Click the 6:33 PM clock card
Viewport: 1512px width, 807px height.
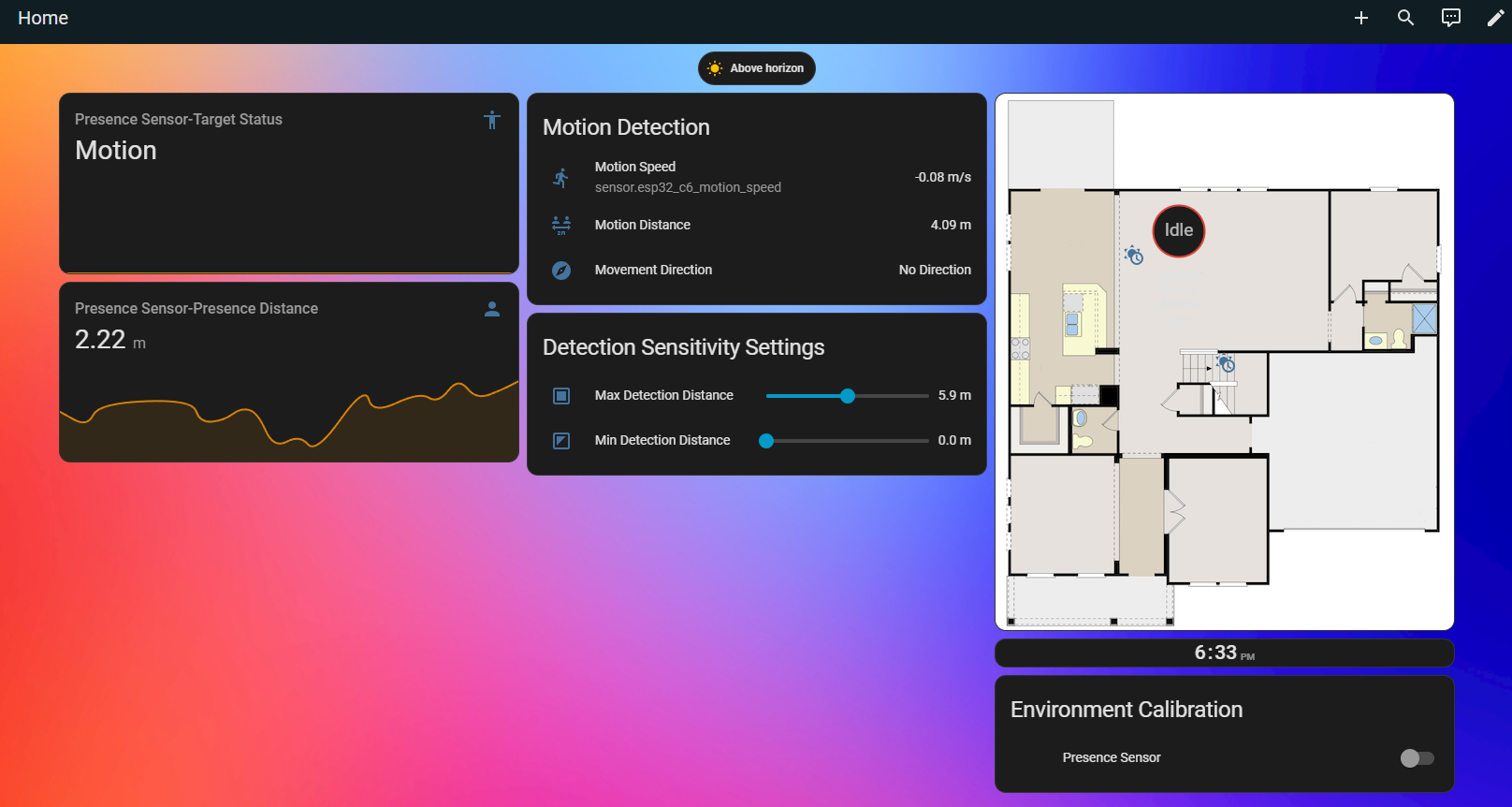tap(1225, 653)
